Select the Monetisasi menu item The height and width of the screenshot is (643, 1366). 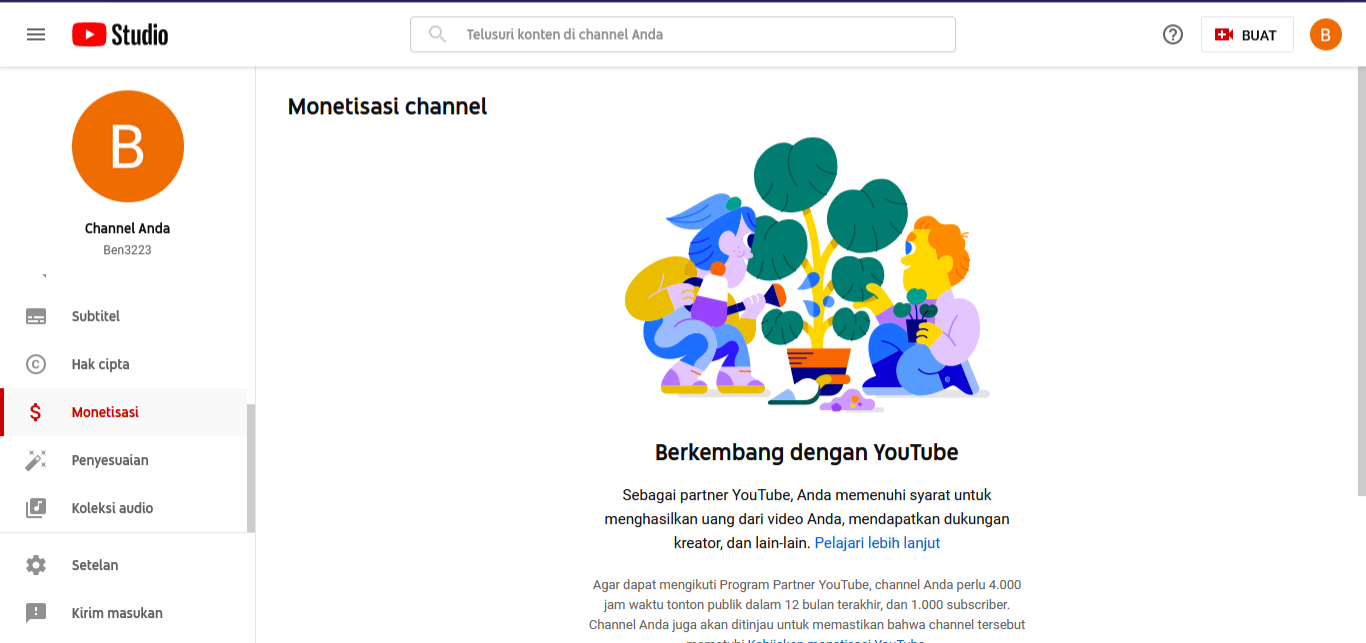pyautogui.click(x=124, y=412)
